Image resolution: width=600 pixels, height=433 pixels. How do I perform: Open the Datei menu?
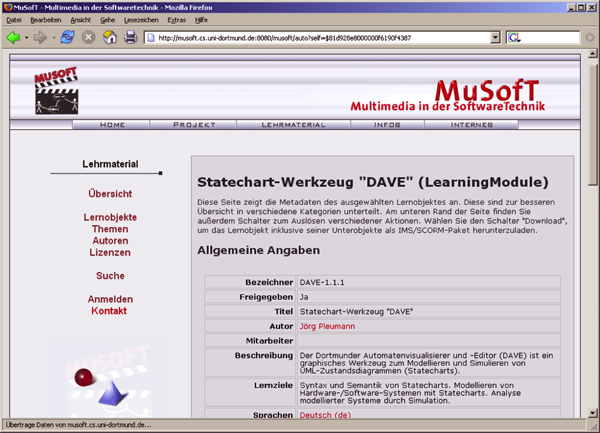point(14,20)
